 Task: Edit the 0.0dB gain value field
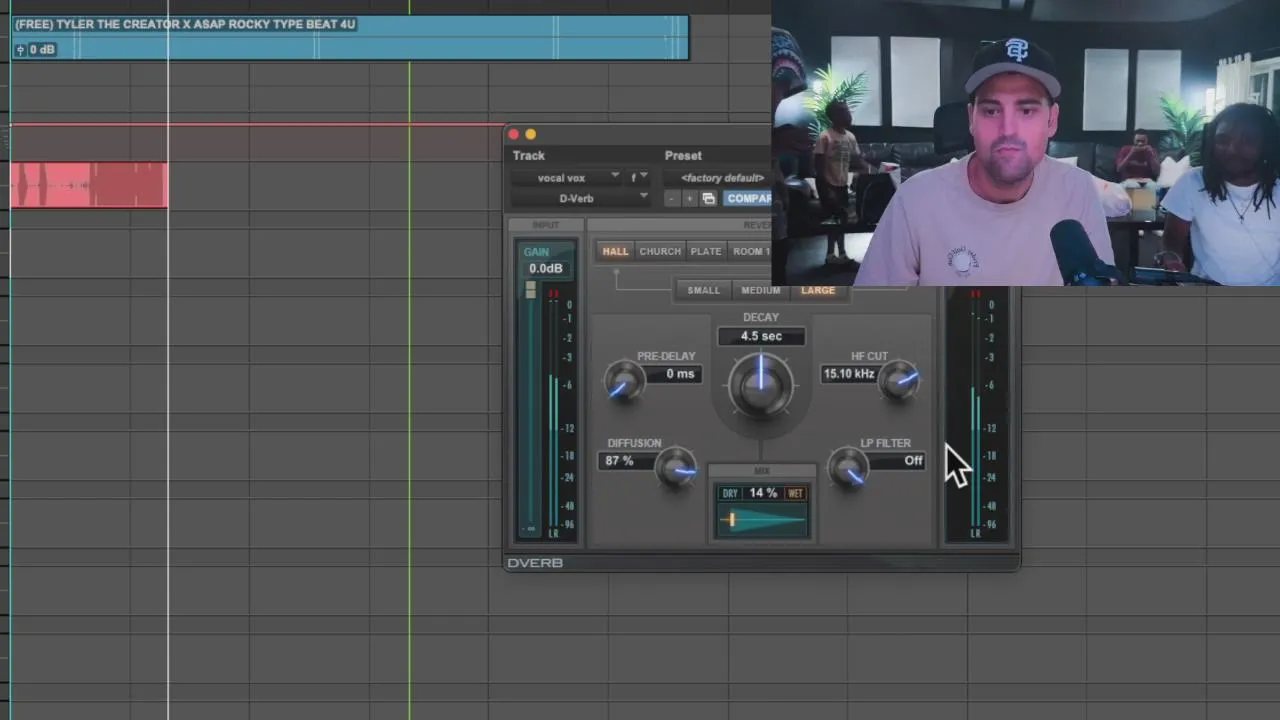(x=545, y=268)
